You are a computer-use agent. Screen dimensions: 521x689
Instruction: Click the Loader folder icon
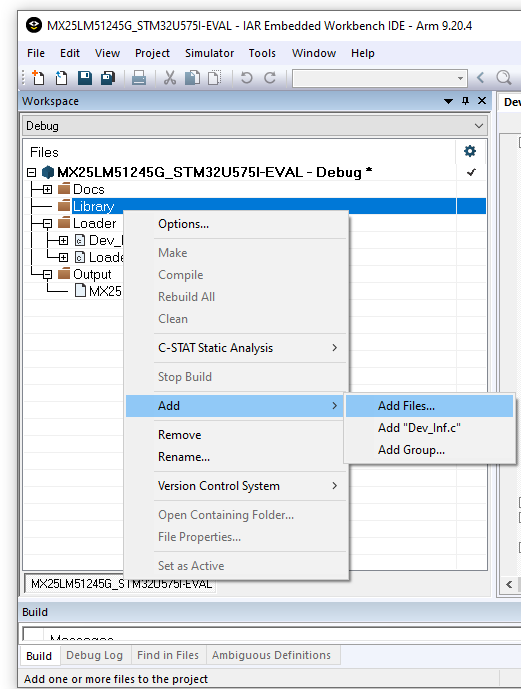point(64,223)
